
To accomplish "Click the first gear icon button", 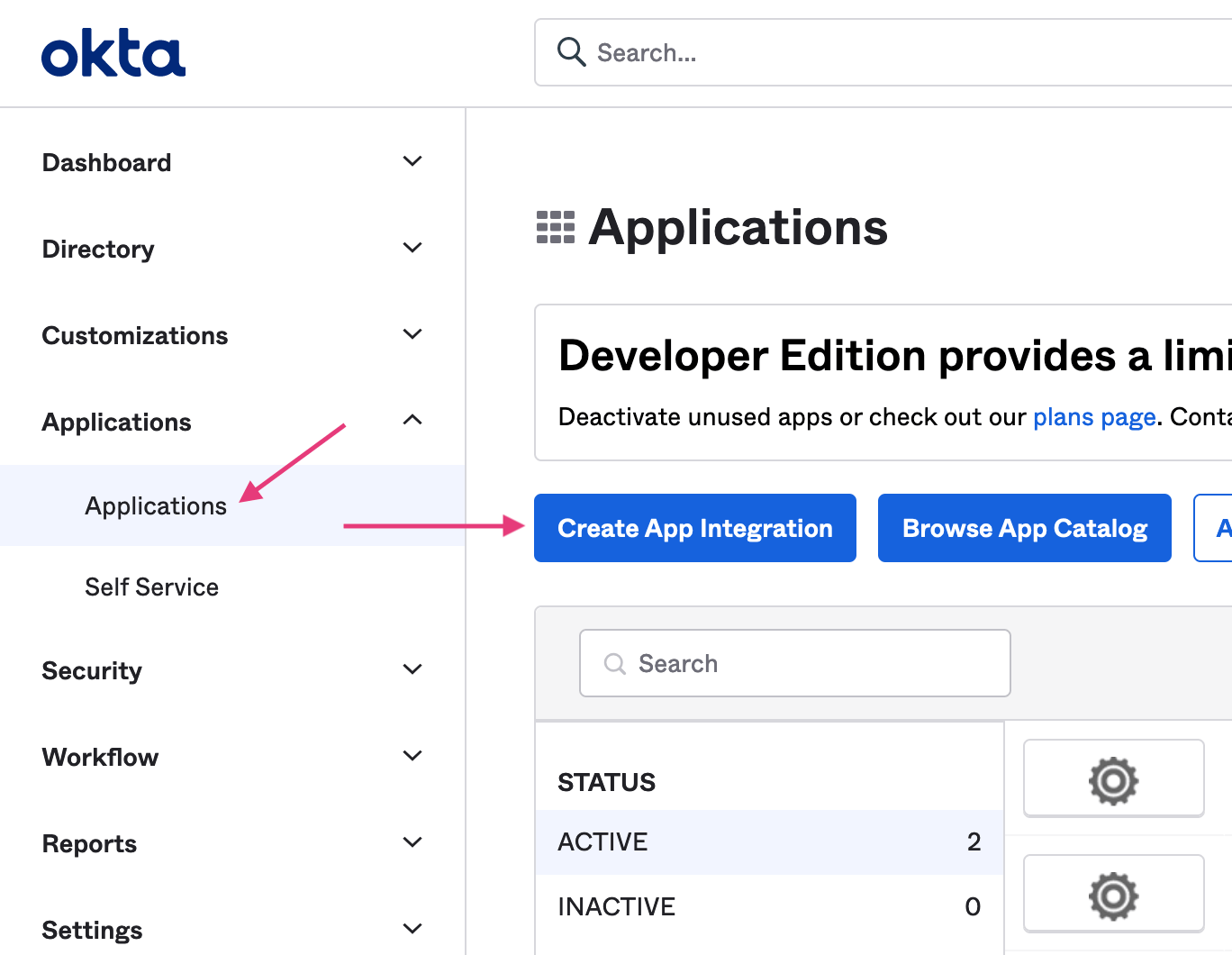I will point(1113,779).
